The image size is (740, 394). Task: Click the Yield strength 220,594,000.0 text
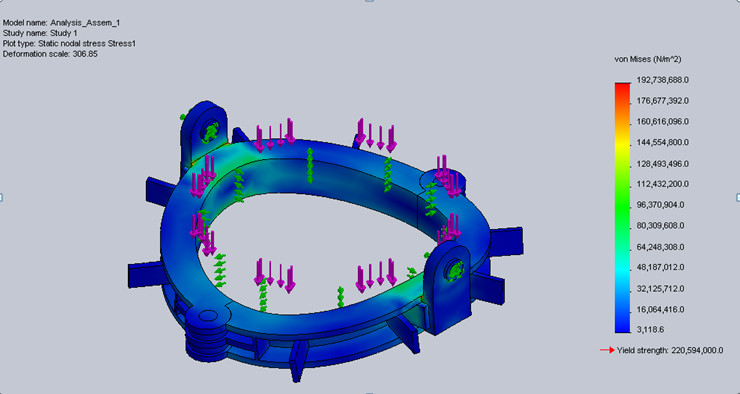[670, 351]
